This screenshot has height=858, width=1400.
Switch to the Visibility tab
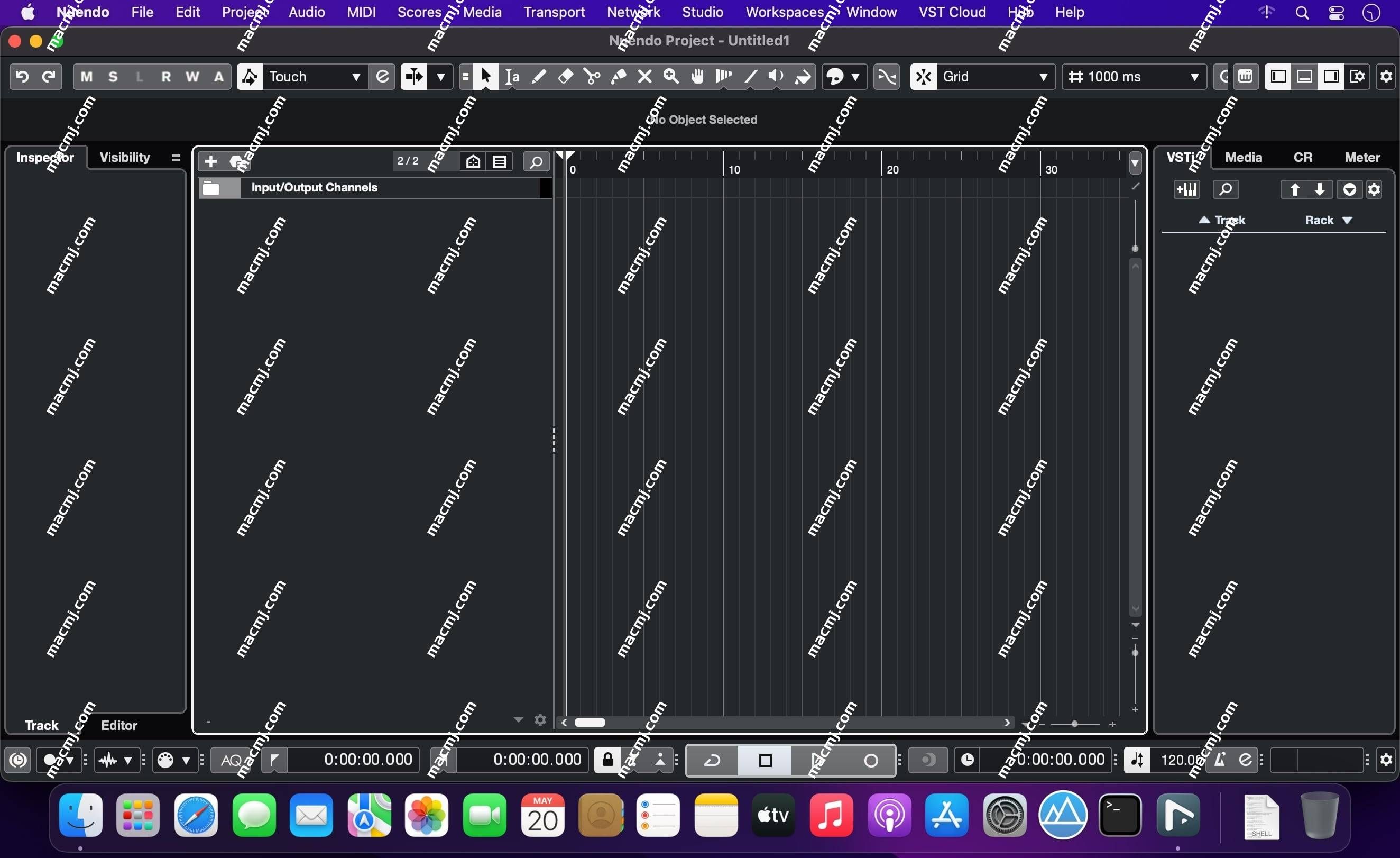pyautogui.click(x=124, y=157)
